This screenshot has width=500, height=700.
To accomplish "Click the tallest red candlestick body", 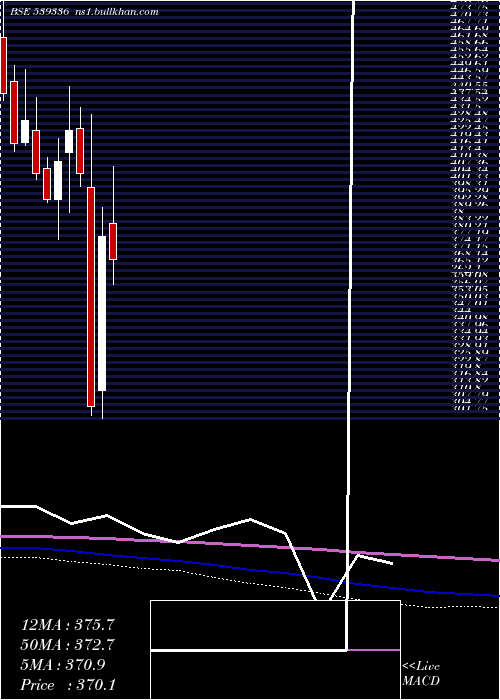I will pos(91,297).
